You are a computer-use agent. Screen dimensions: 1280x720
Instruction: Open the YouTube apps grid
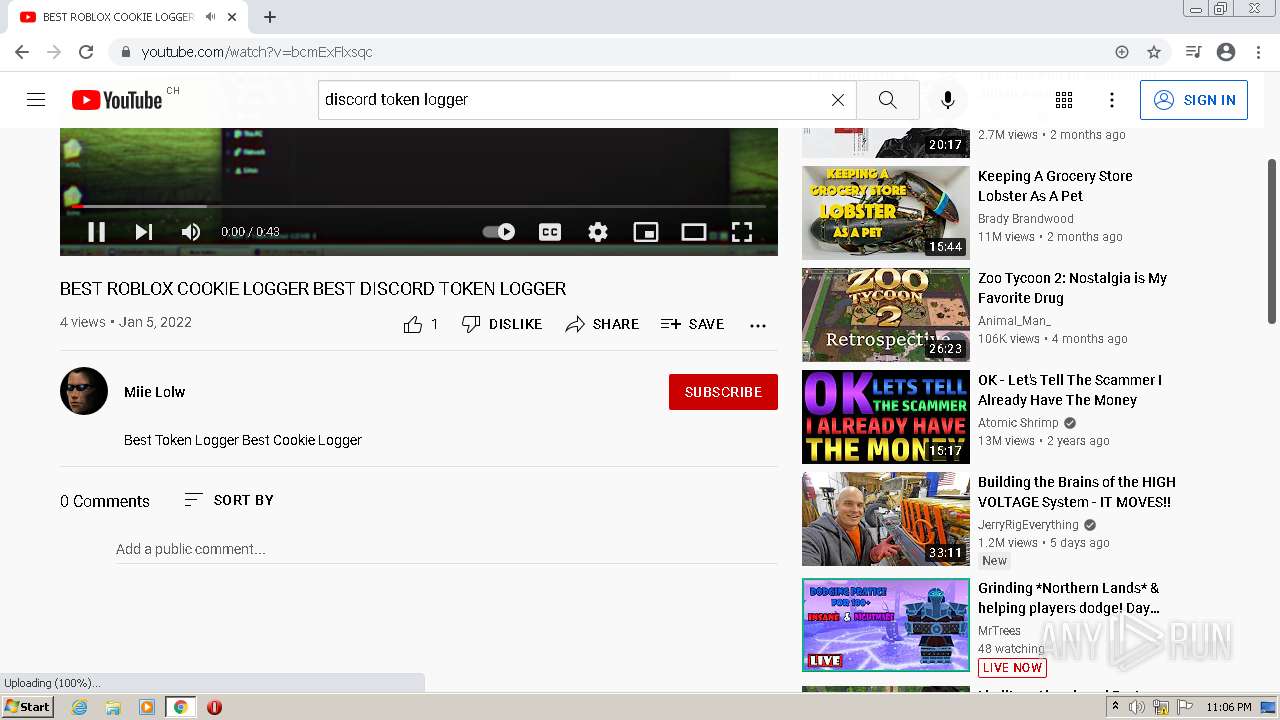pos(1064,100)
